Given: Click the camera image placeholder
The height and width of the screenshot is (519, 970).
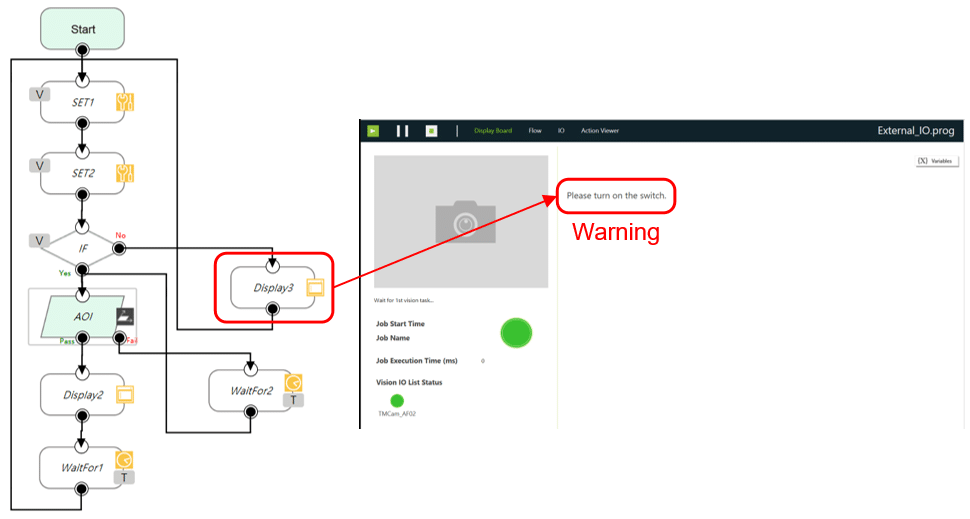Looking at the screenshot, I should point(461,221).
